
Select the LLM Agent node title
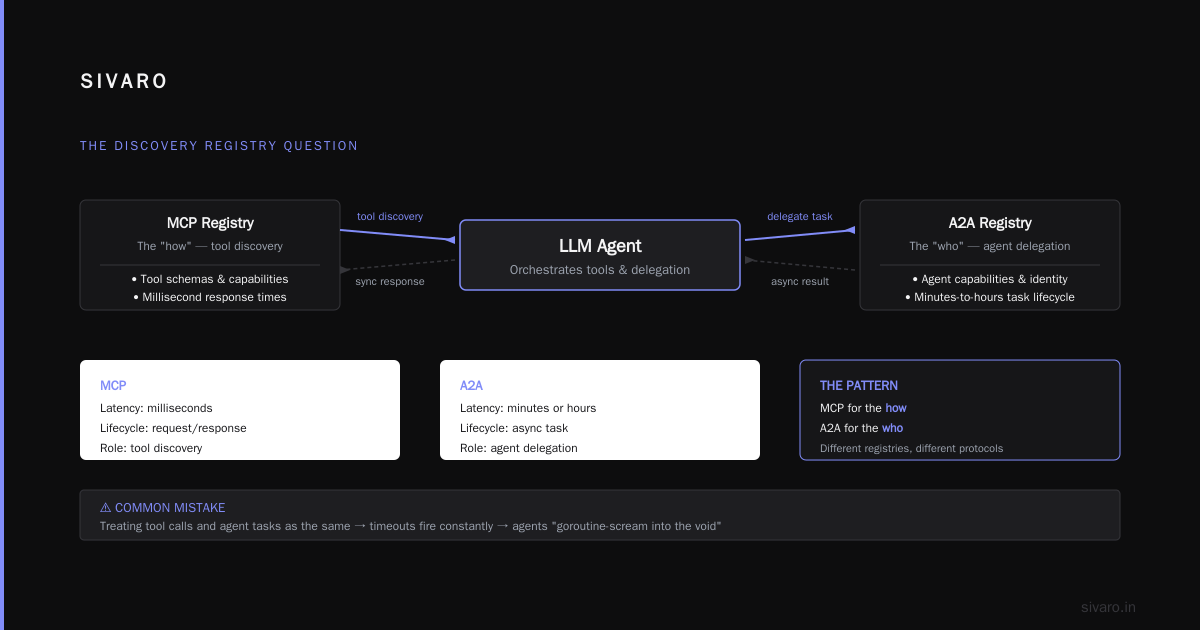pyautogui.click(x=600, y=246)
